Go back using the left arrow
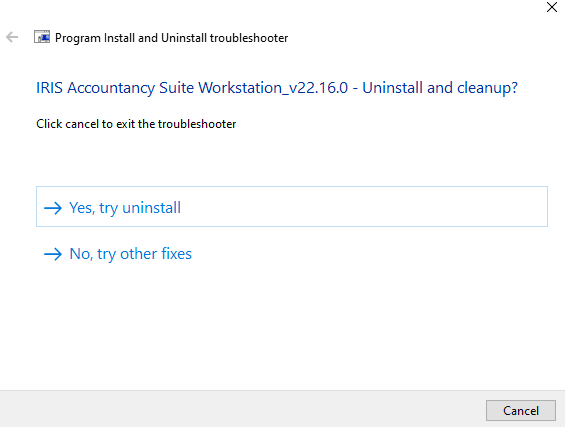This screenshot has height=427, width=565. point(12,37)
